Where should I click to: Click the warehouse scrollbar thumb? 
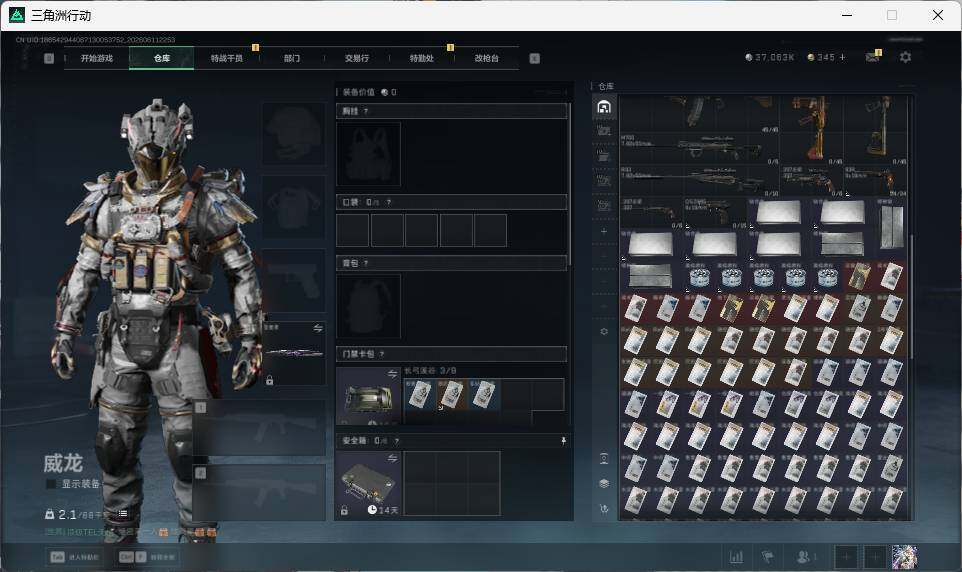click(x=913, y=296)
